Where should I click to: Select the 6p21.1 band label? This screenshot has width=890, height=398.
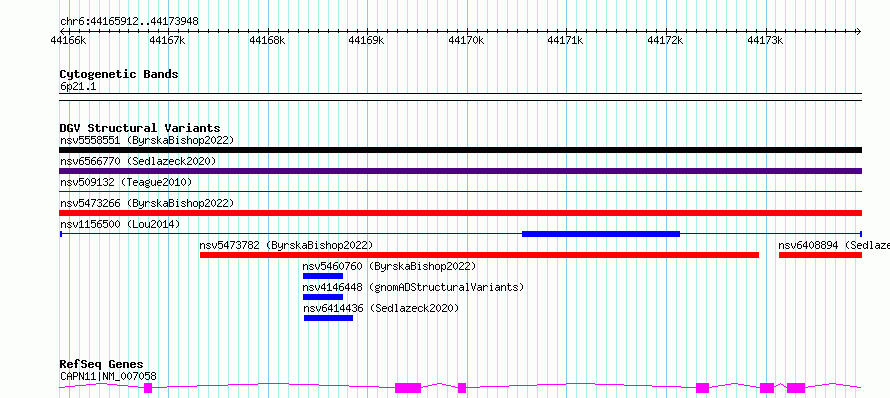click(x=78, y=87)
